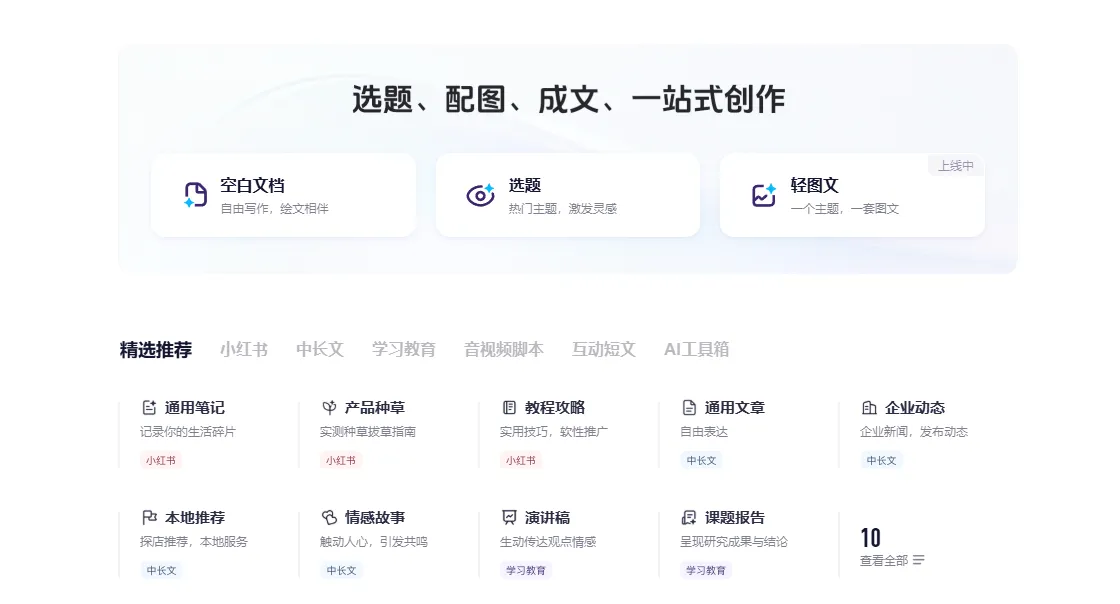
Task: Click the 企业动态 building icon
Action: point(869,408)
